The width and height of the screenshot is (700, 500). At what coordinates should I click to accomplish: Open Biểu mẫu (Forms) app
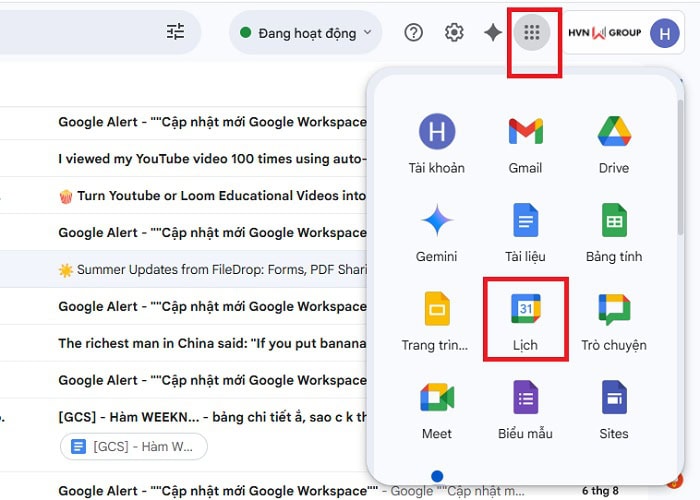coord(525,408)
